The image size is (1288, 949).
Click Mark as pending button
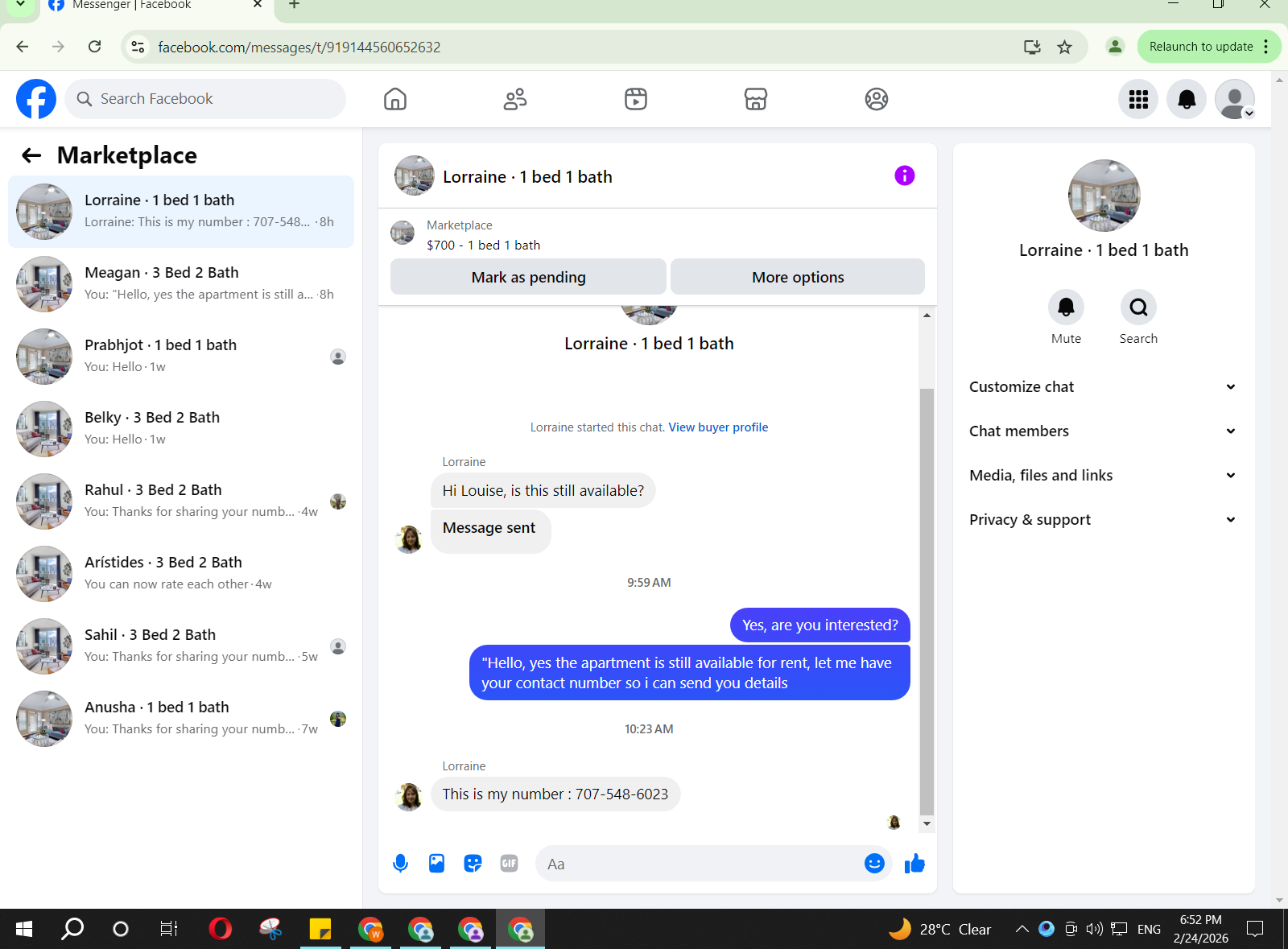pos(528,277)
